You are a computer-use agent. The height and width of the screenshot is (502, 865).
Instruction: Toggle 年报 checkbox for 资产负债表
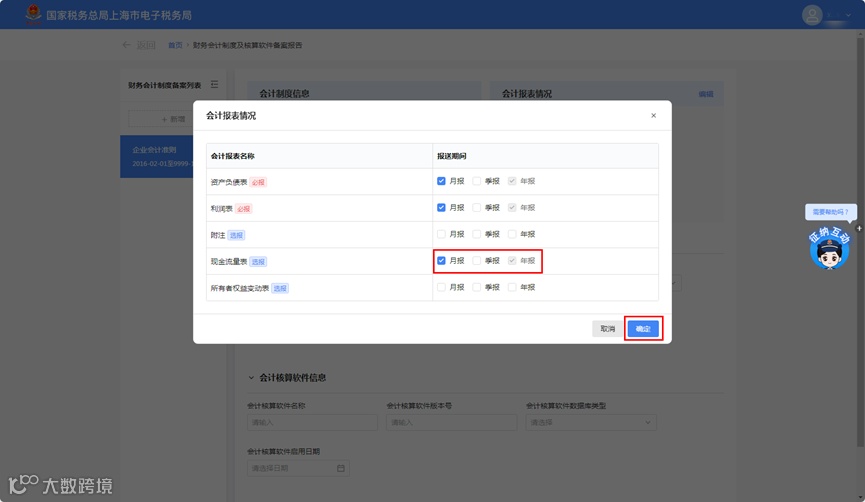512,181
